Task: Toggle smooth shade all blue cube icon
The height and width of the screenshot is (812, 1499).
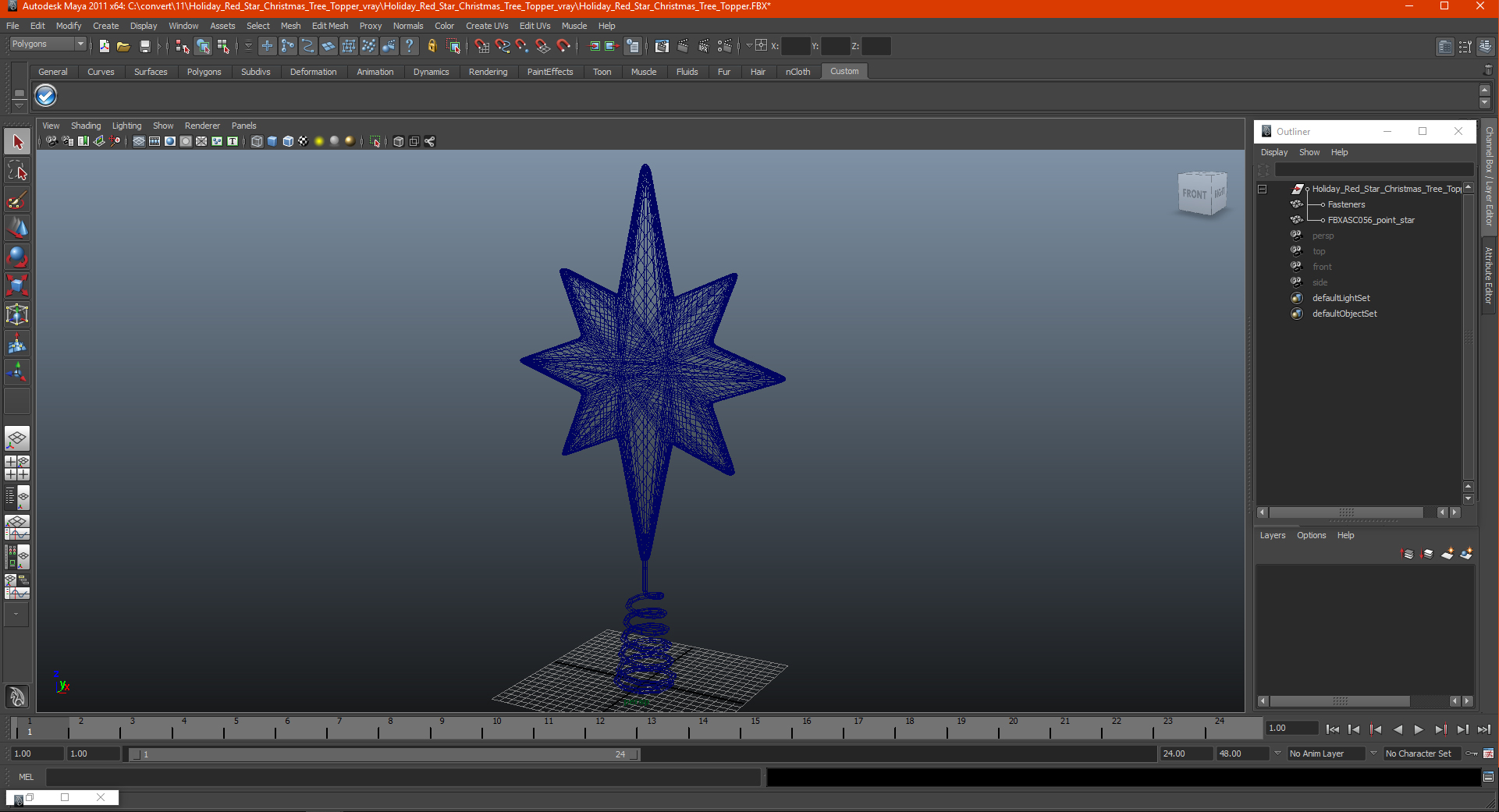Action: click(x=272, y=141)
